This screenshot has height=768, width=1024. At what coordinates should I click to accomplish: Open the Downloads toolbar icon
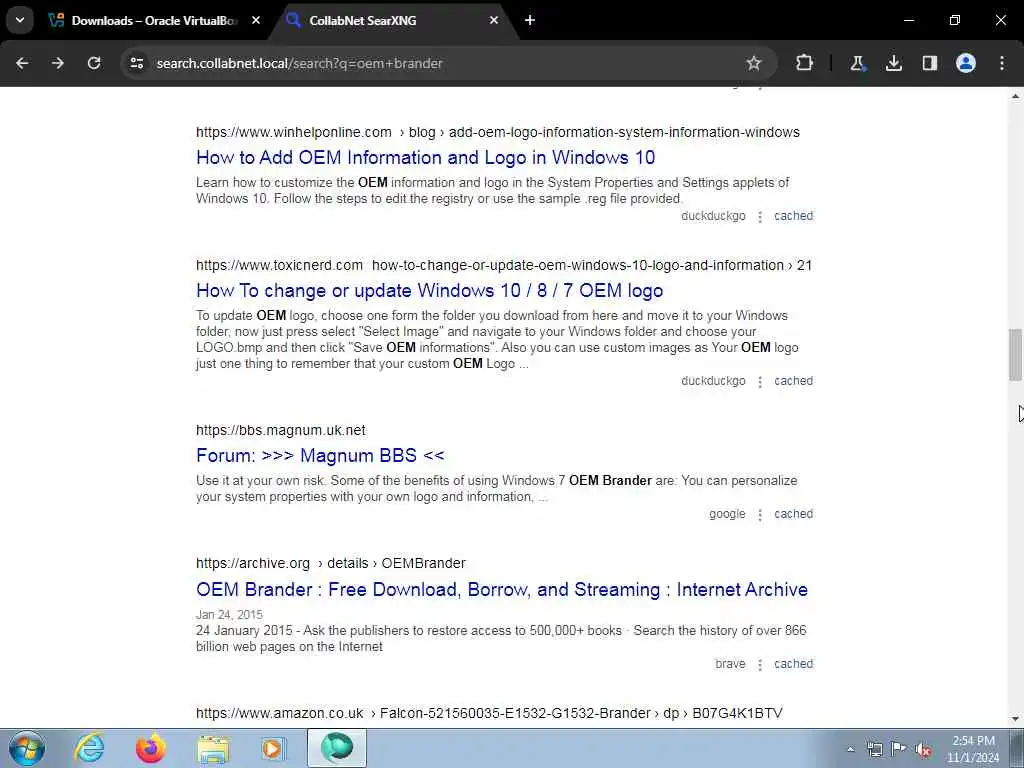coord(893,63)
